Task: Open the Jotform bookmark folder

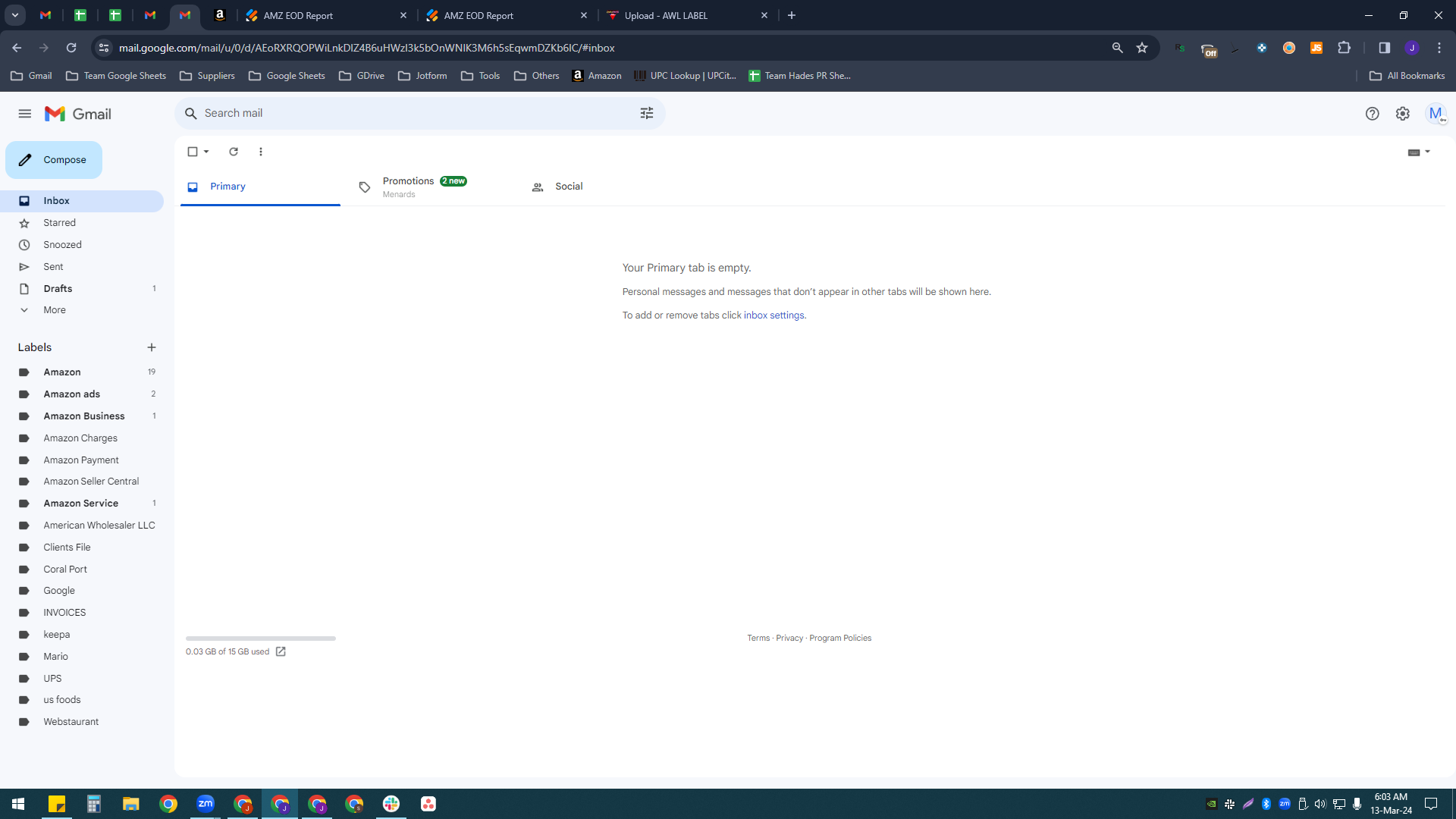Action: pos(423,76)
